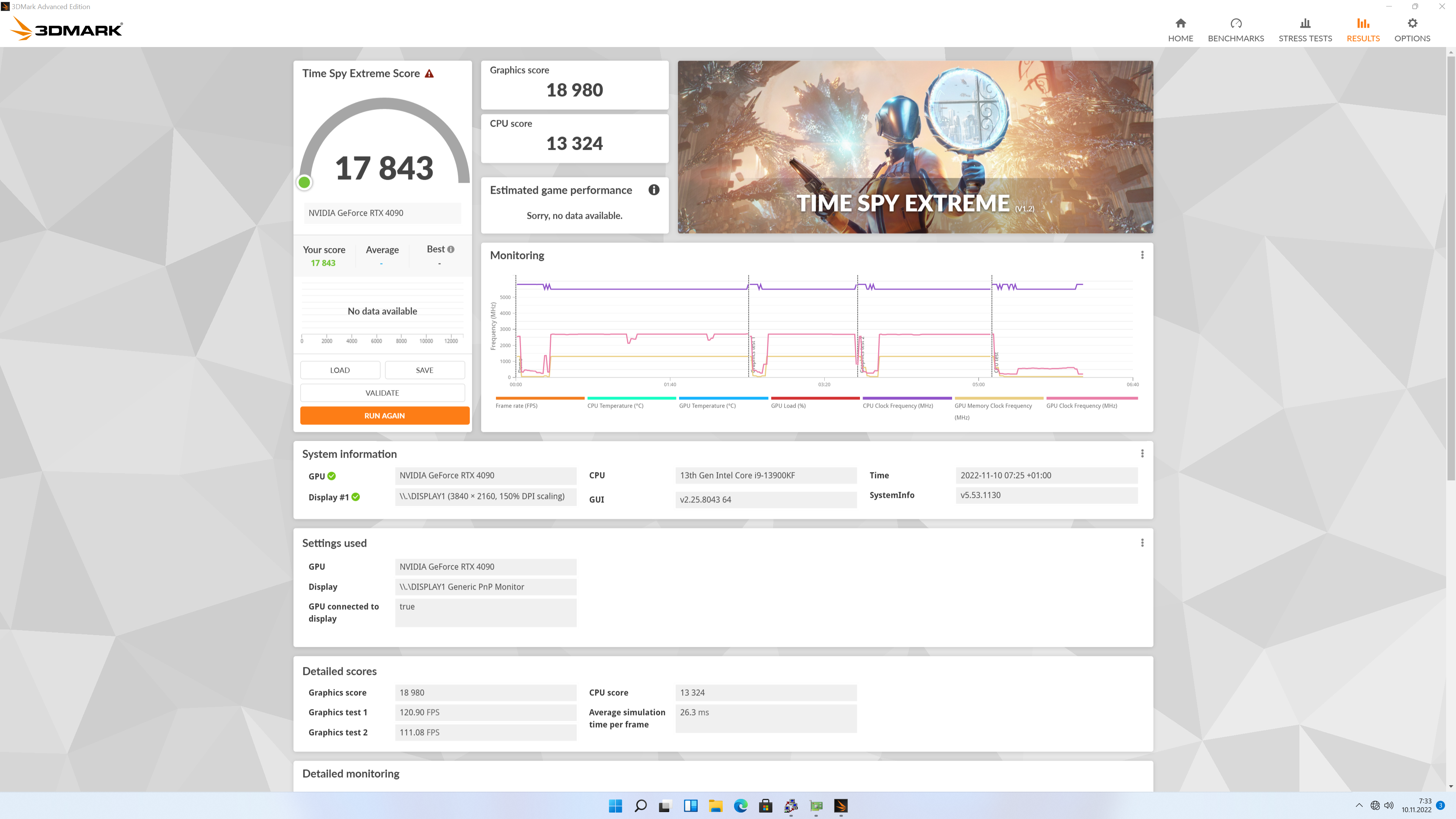
Task: Click the Graphics score 18 980 card
Action: click(574, 85)
